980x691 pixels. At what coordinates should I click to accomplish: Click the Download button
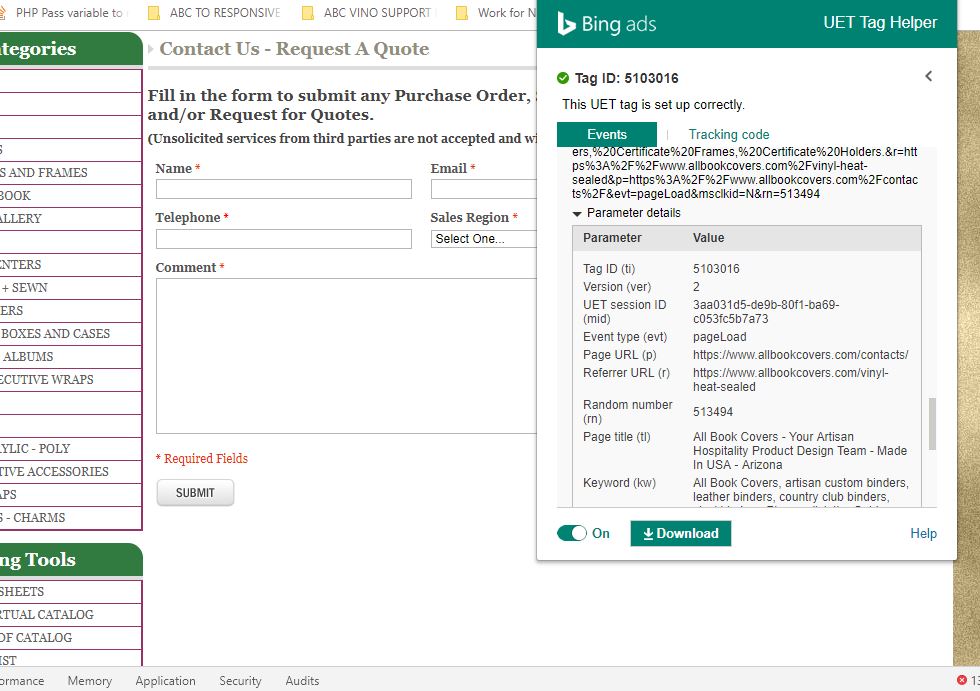click(681, 533)
